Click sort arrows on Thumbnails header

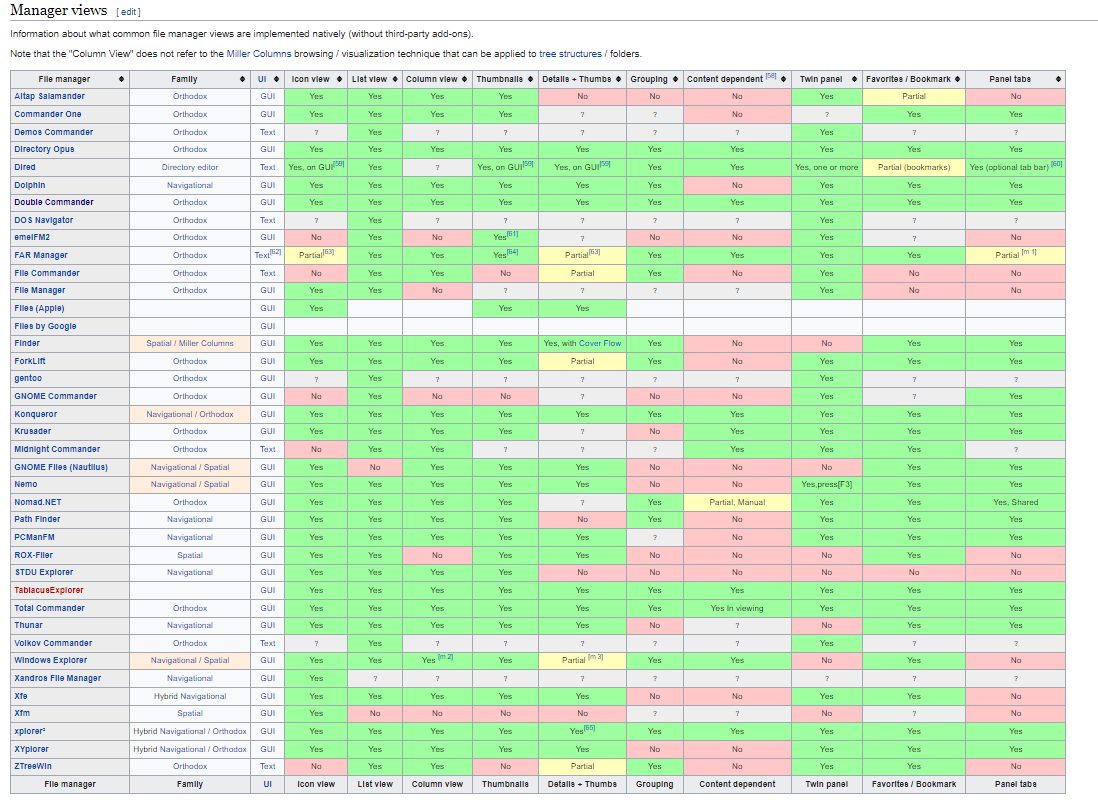coord(530,79)
